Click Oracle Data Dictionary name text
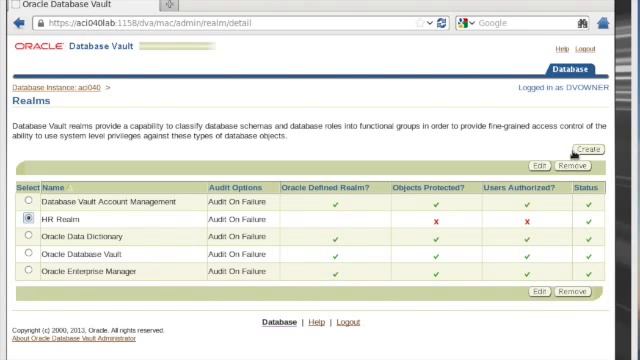Viewport: 640px width, 360px height. (82, 237)
